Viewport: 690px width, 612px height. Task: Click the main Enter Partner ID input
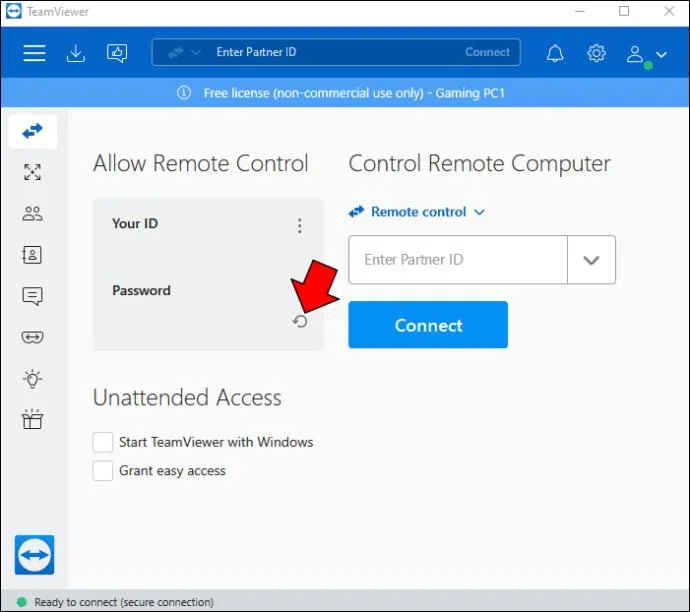458,260
